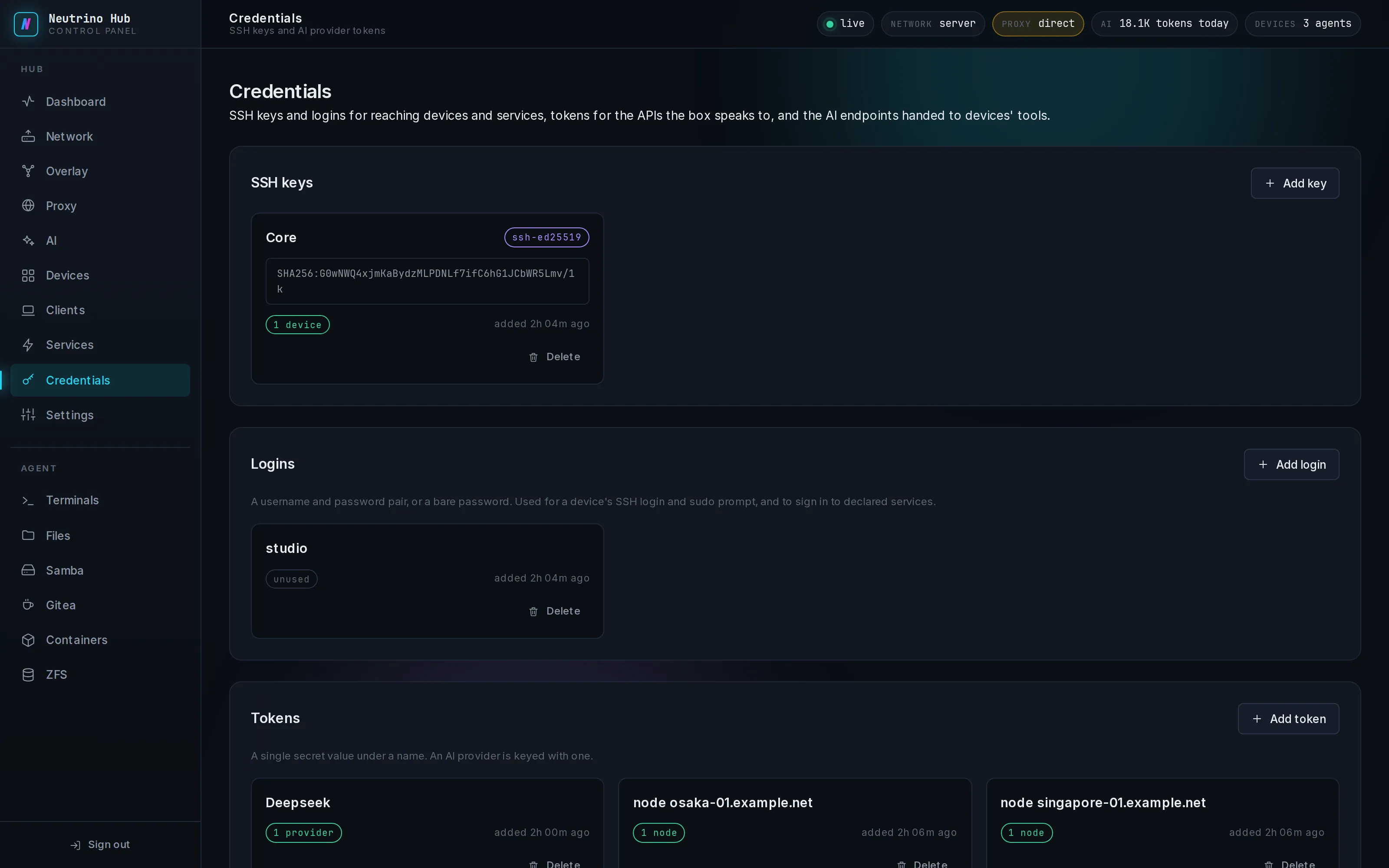Click the Sign out arrow icon

[x=75, y=845]
